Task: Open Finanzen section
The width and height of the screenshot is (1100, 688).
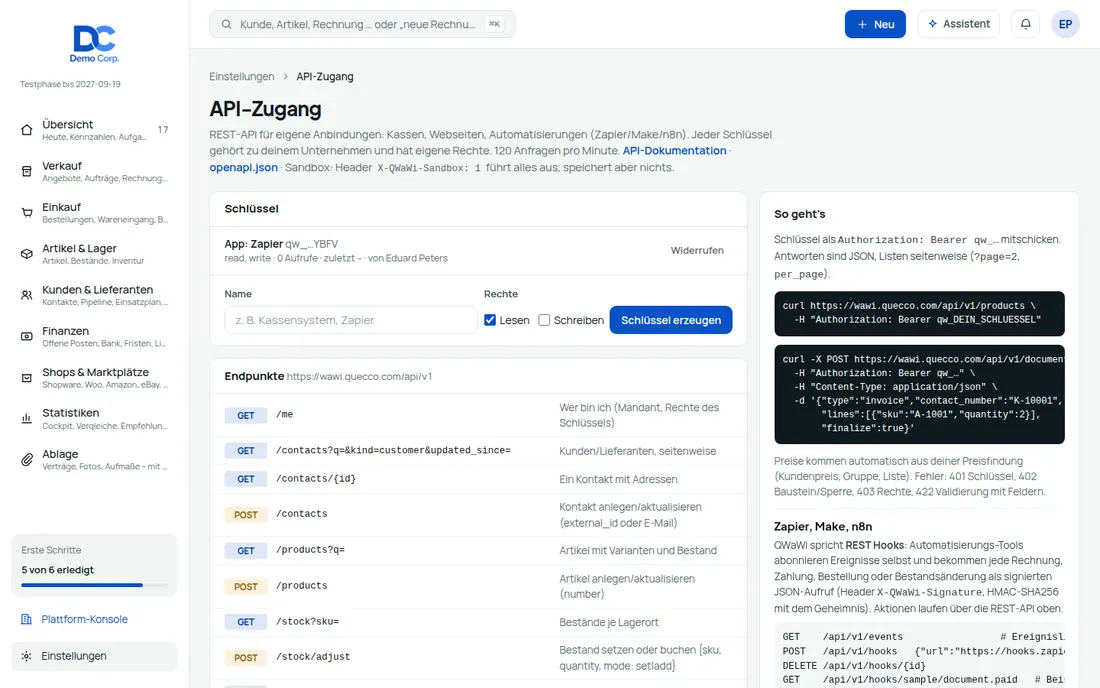Action: [x=95, y=337]
